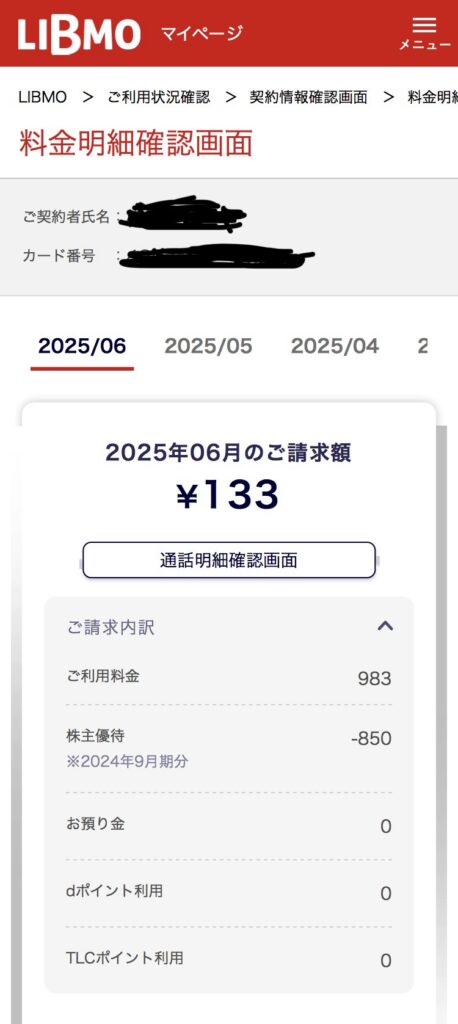
Task: Click the お預り金 row
Action: [x=229, y=825]
